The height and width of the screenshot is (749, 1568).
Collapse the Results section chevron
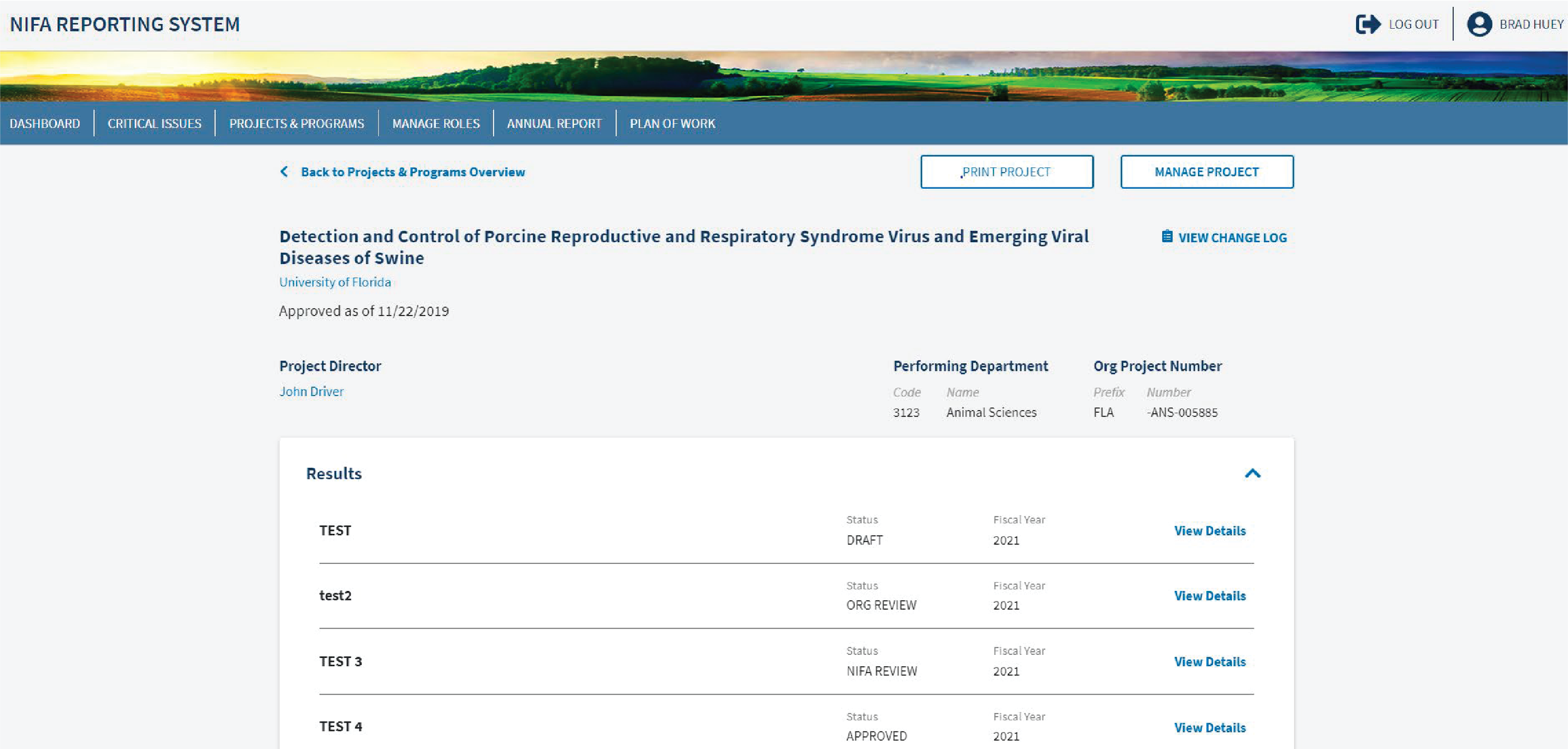(1252, 474)
